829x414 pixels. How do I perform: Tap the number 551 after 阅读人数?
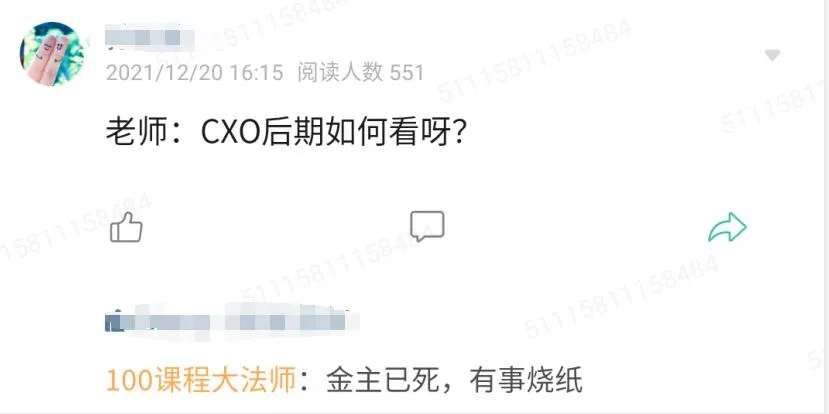407,73
